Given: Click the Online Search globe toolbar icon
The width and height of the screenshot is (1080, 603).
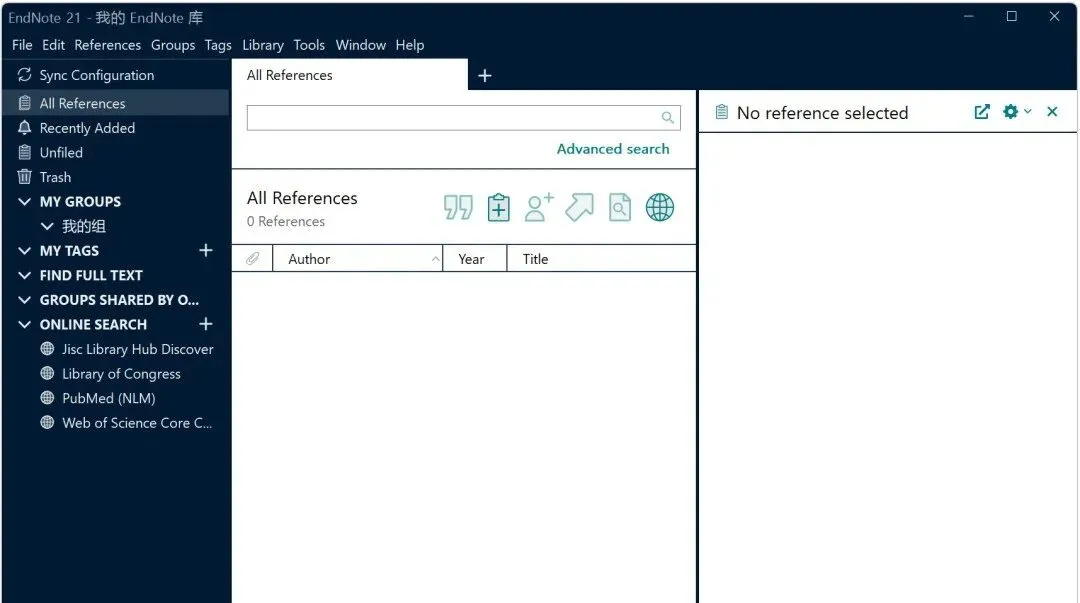Looking at the screenshot, I should pyautogui.click(x=660, y=207).
